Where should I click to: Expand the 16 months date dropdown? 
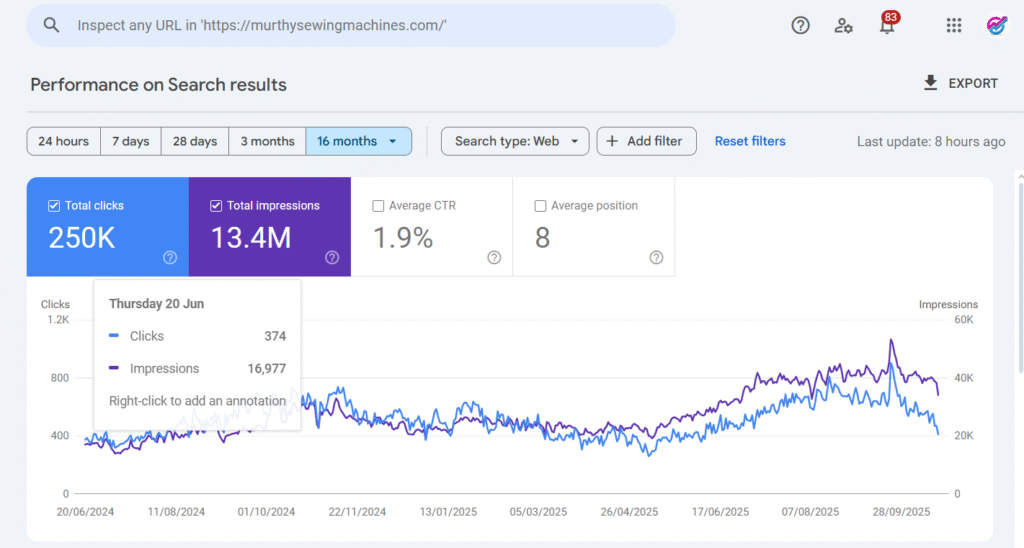click(358, 141)
